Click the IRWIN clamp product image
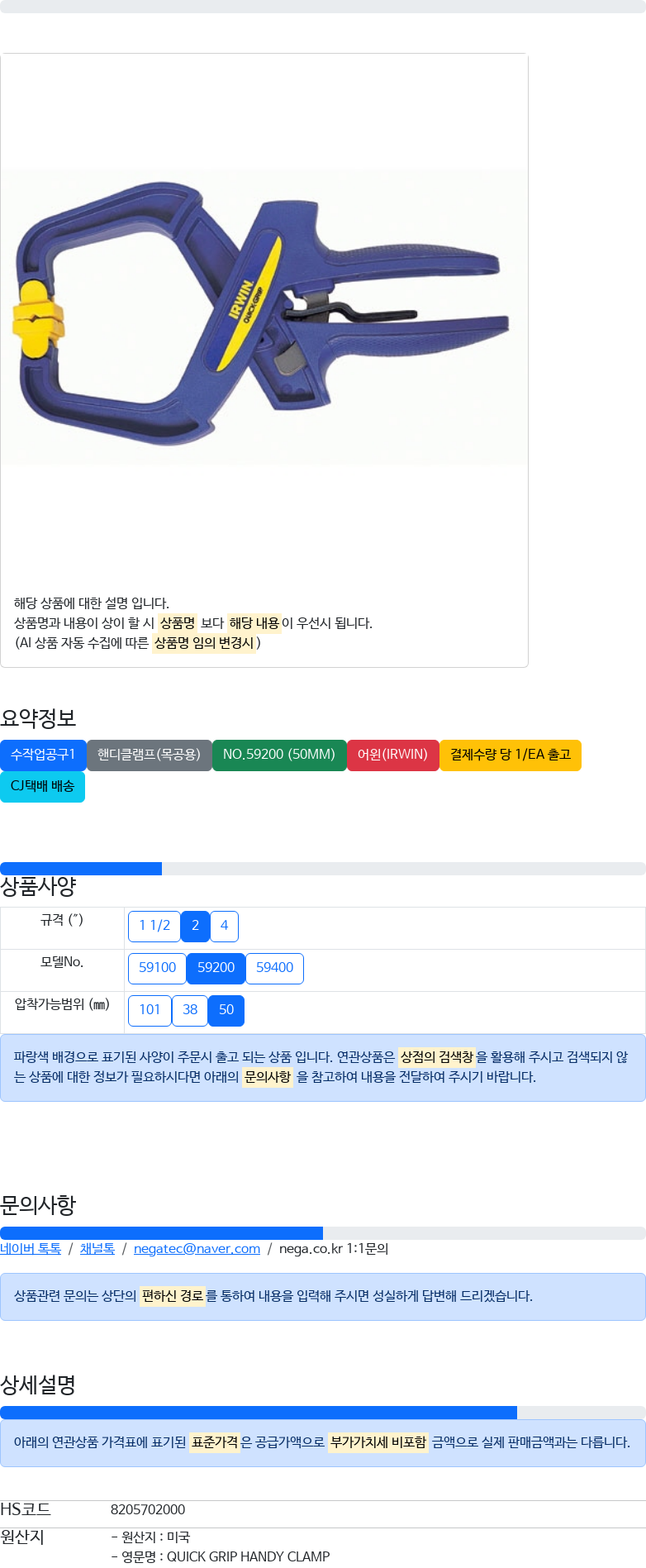The height and width of the screenshot is (1568, 646). [x=264, y=318]
